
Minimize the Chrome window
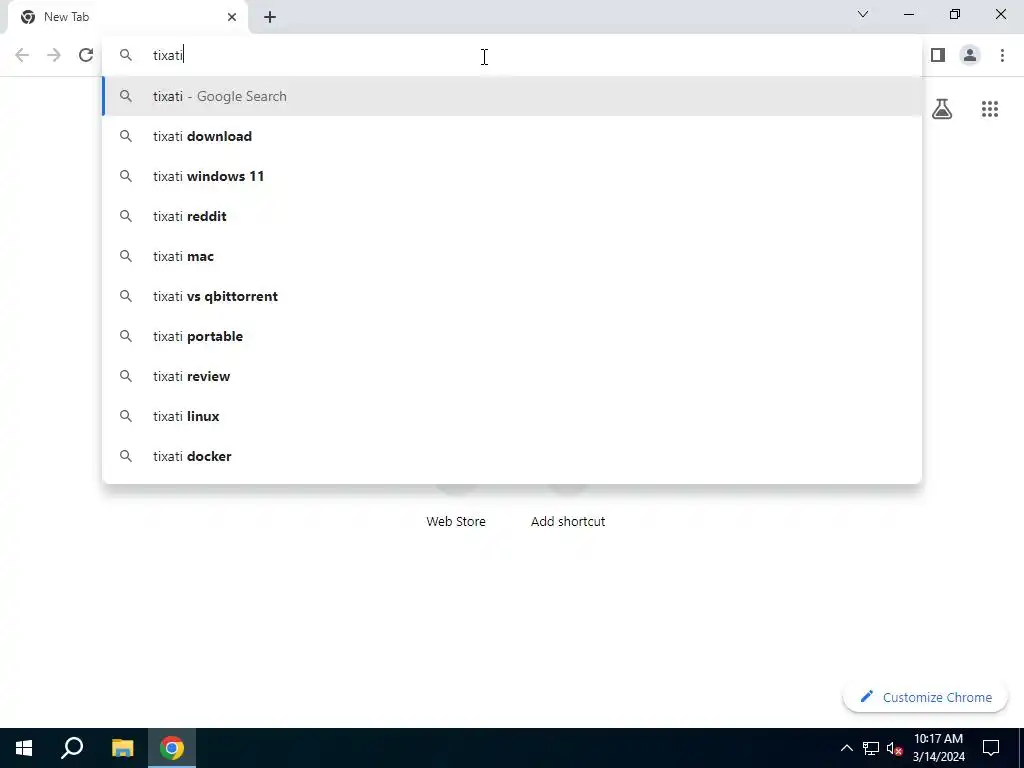(x=909, y=14)
